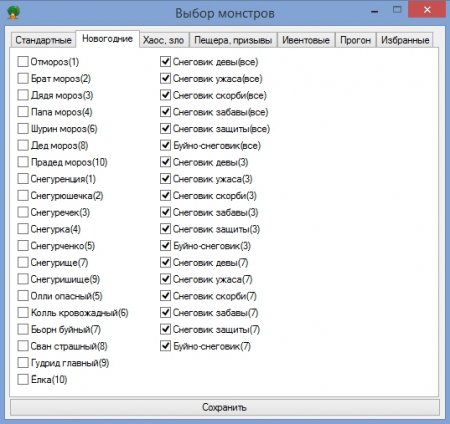
Task: Check Колль кровожадный(6)
Action: (23, 313)
